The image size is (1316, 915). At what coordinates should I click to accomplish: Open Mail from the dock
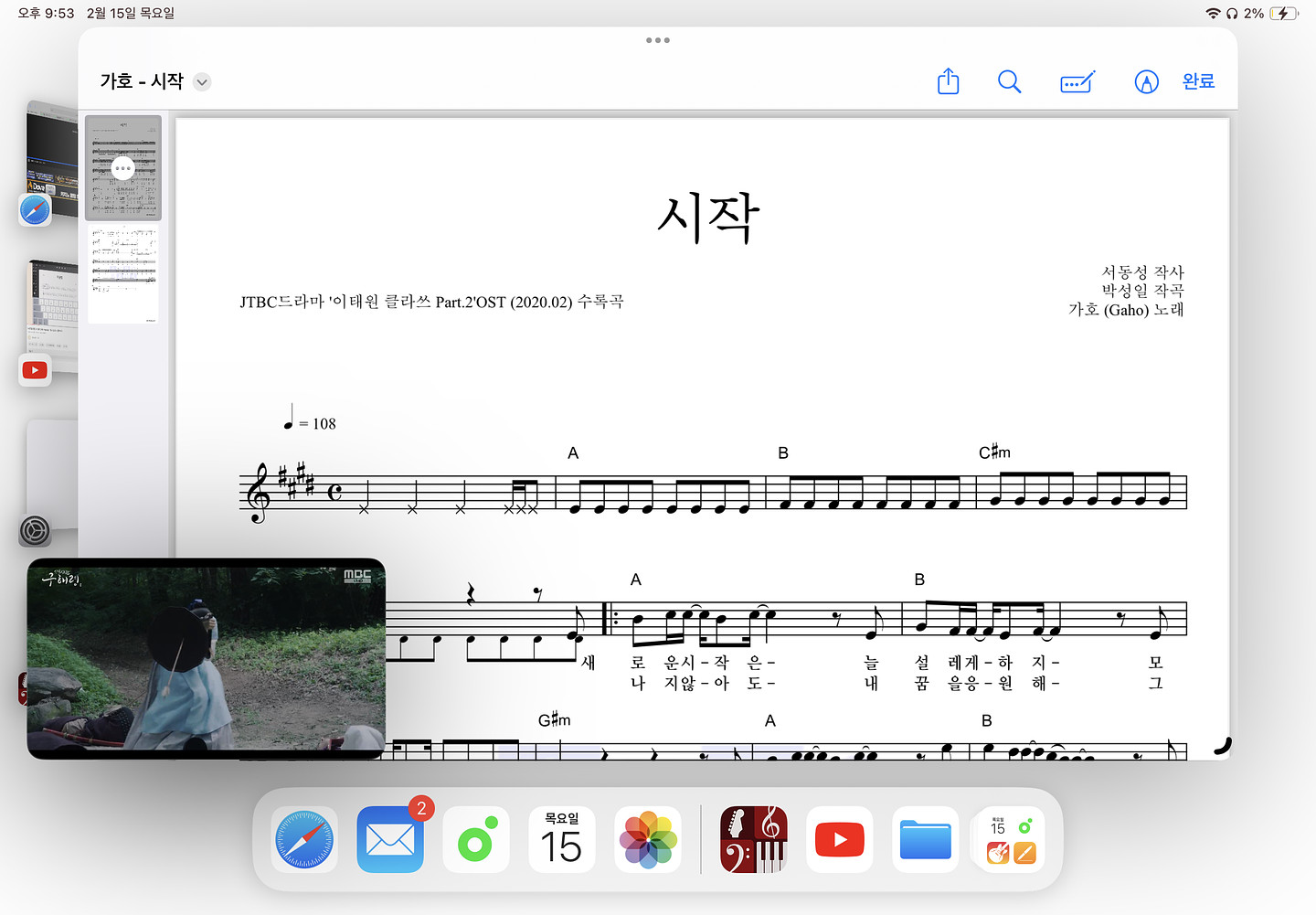pyautogui.click(x=390, y=839)
